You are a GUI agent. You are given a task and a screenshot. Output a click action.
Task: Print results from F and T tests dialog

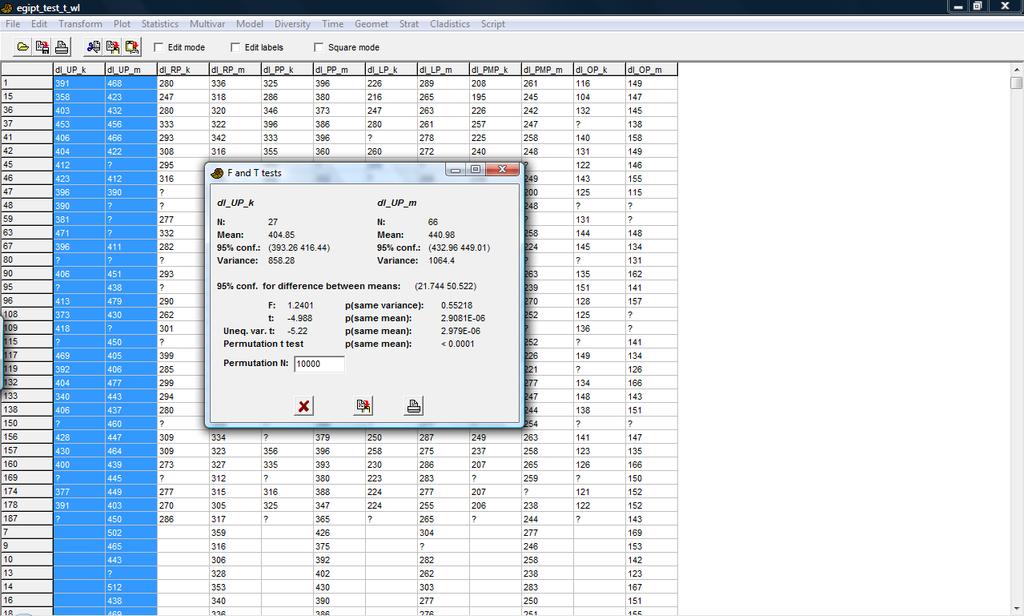point(413,406)
